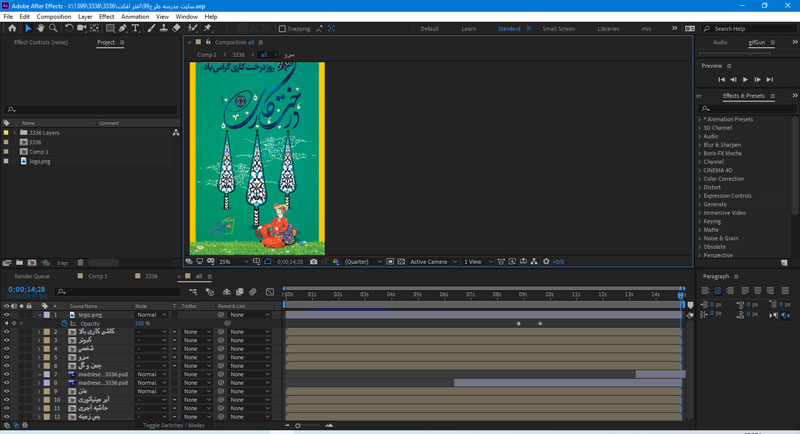Take a snapshot with camera icon
Image resolution: width=800 pixels, height=434 pixels.
pos(313,262)
